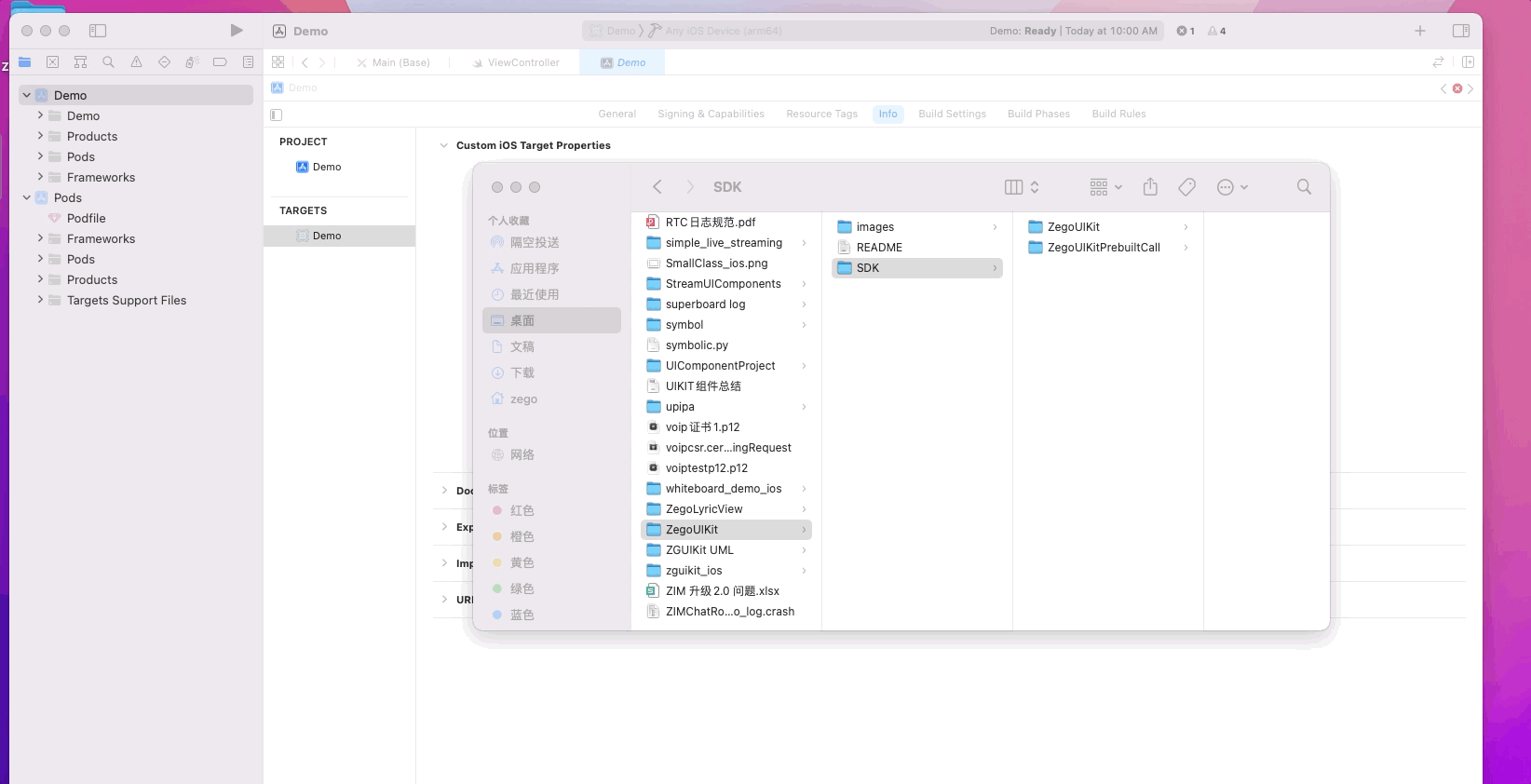Open the symbol navigator icon
Image resolution: width=1531 pixels, height=784 pixels.
(81, 62)
